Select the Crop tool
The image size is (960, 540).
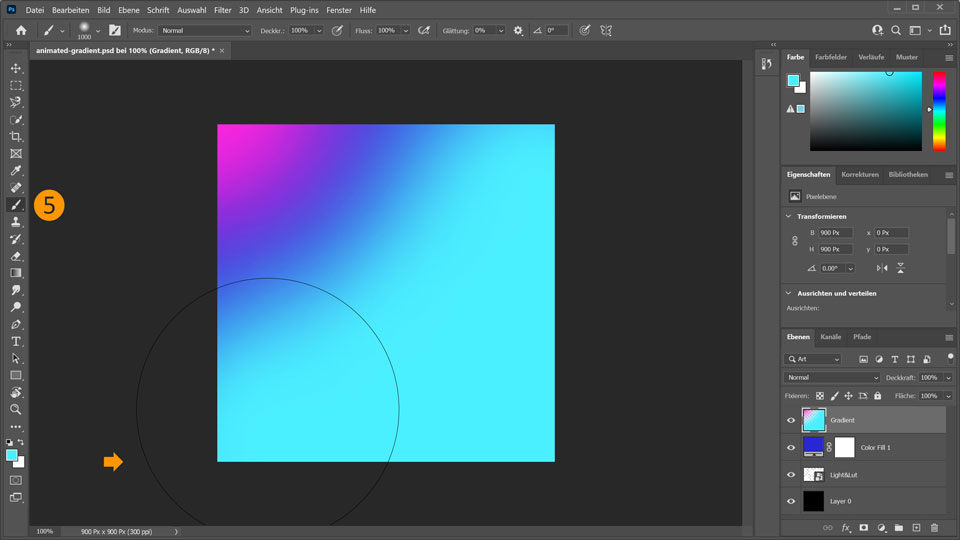click(16, 136)
